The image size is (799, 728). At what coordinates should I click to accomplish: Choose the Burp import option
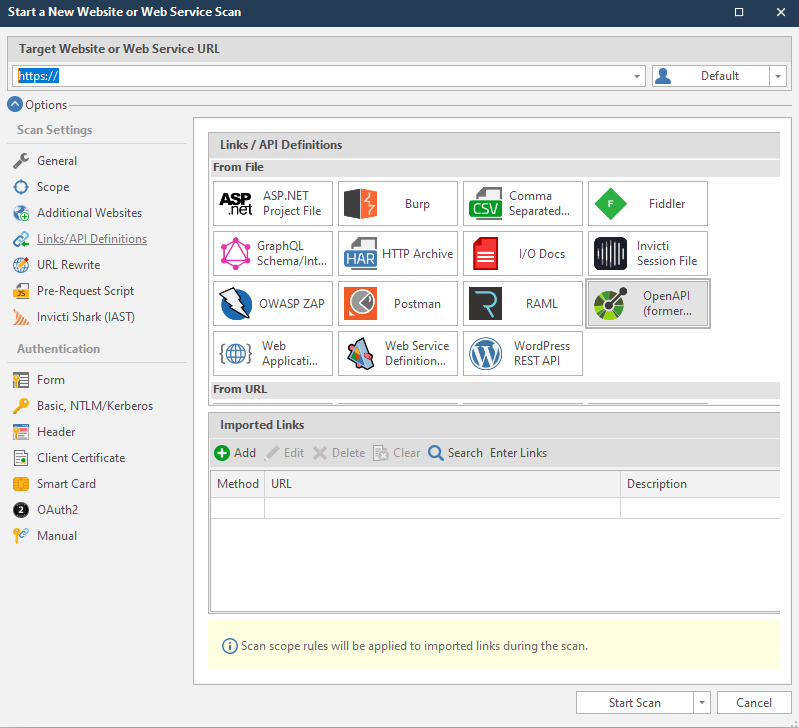(x=397, y=203)
